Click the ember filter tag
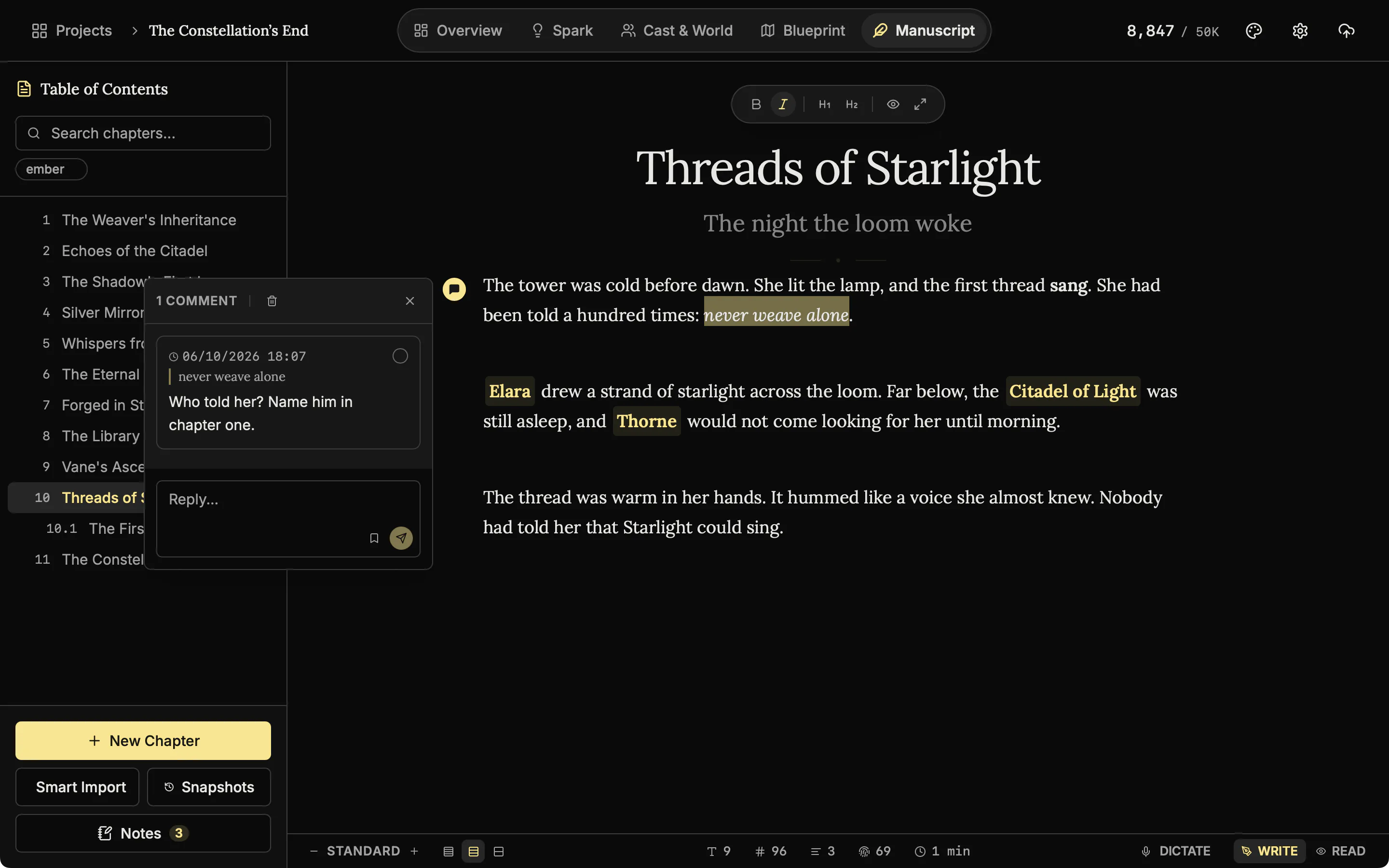Screen dimensions: 1389x868 click(x=51, y=169)
